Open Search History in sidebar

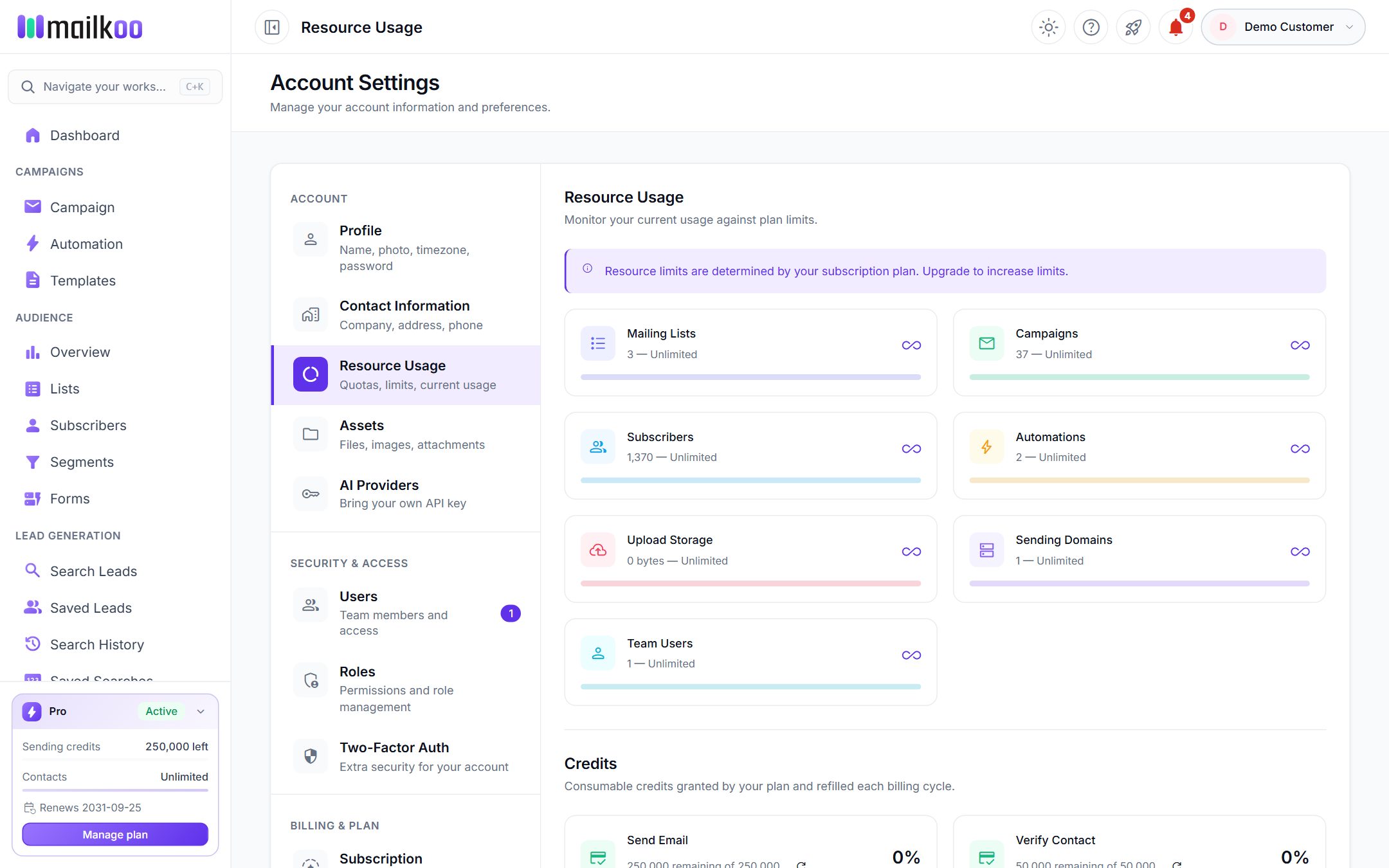click(115, 644)
